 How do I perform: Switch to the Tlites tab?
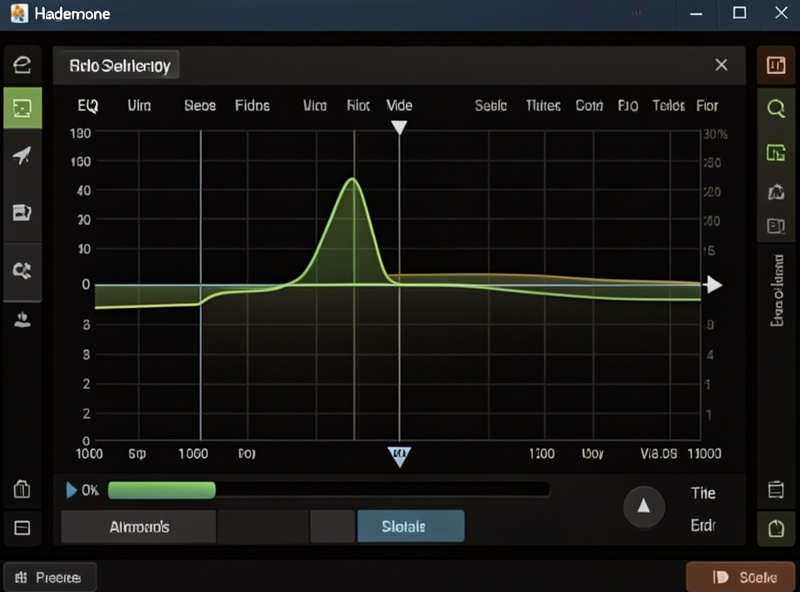[x=543, y=106]
